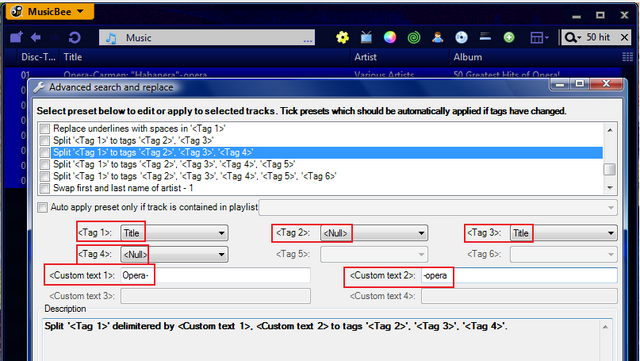Tick the highlighted three-tag Split preset checkbox
640x361 pixels.
pyautogui.click(x=45, y=152)
